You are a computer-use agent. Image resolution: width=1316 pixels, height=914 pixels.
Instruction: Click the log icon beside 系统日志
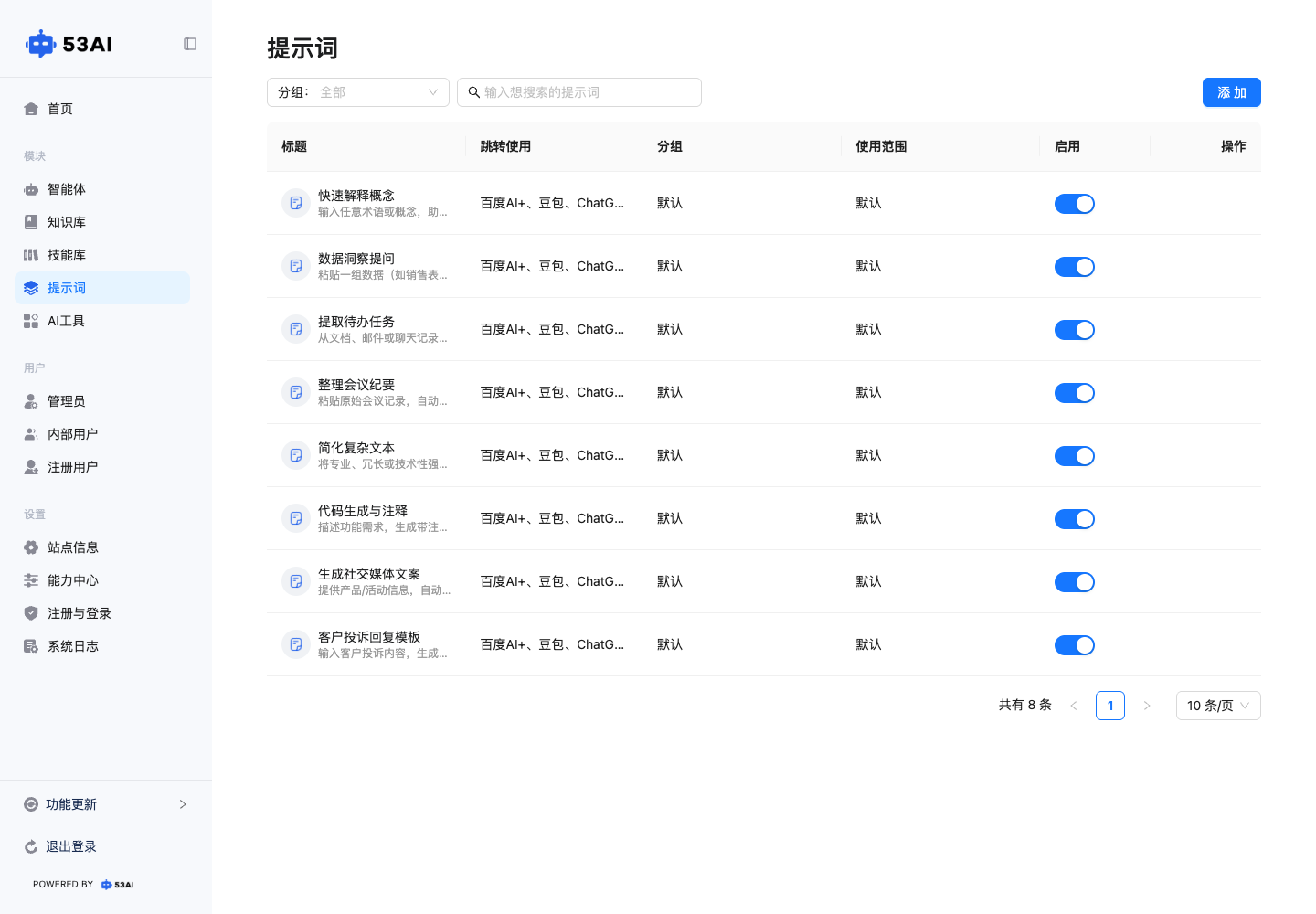coord(31,646)
